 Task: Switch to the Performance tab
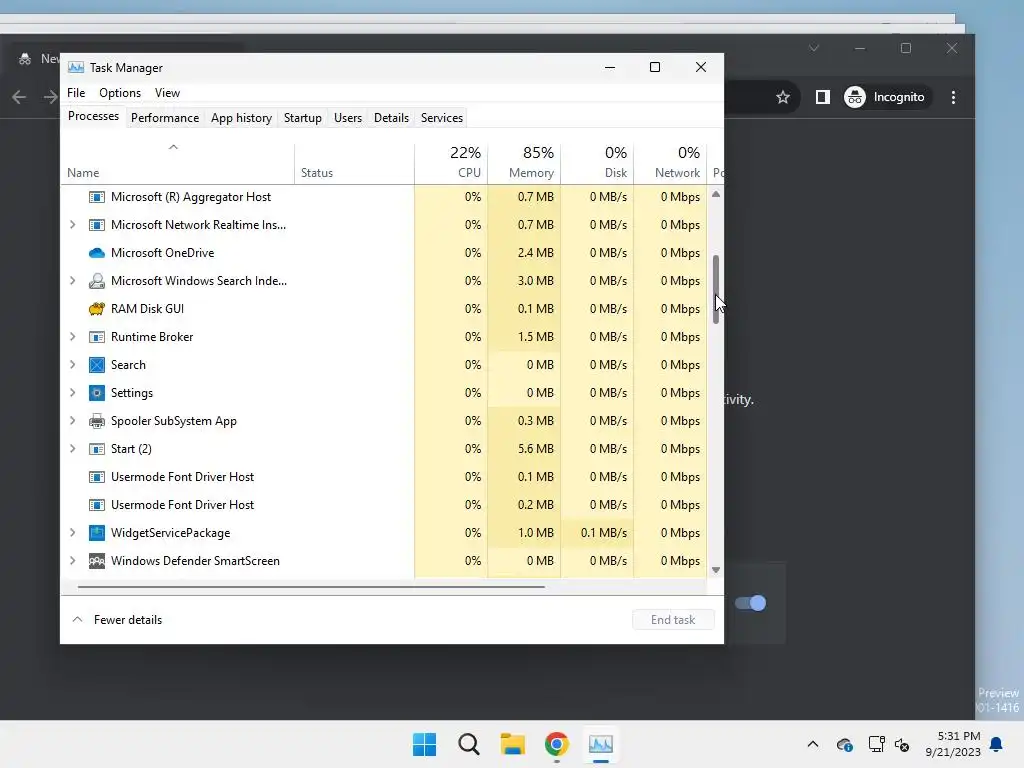click(x=165, y=118)
